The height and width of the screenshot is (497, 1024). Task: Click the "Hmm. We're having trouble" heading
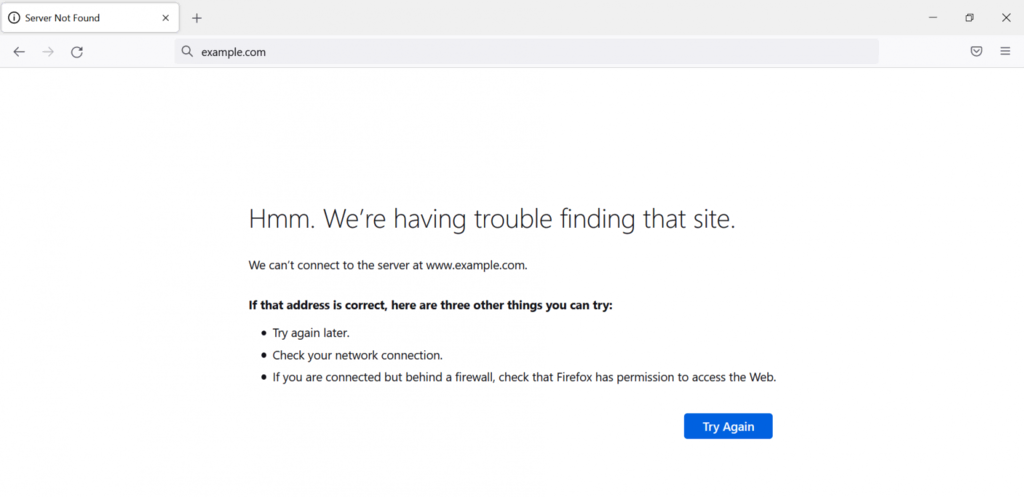tap(491, 219)
